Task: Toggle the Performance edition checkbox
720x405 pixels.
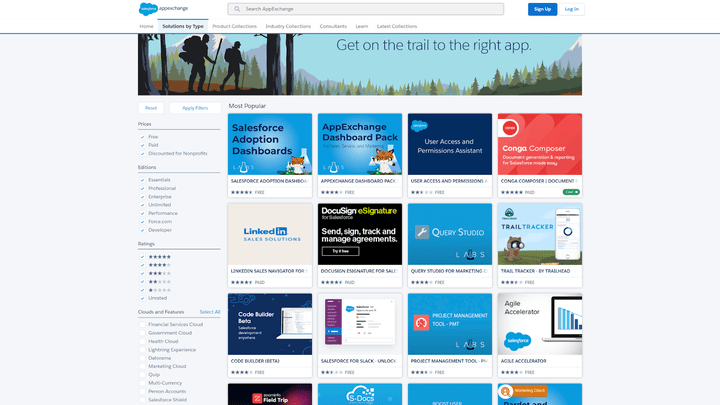Action: (142, 213)
